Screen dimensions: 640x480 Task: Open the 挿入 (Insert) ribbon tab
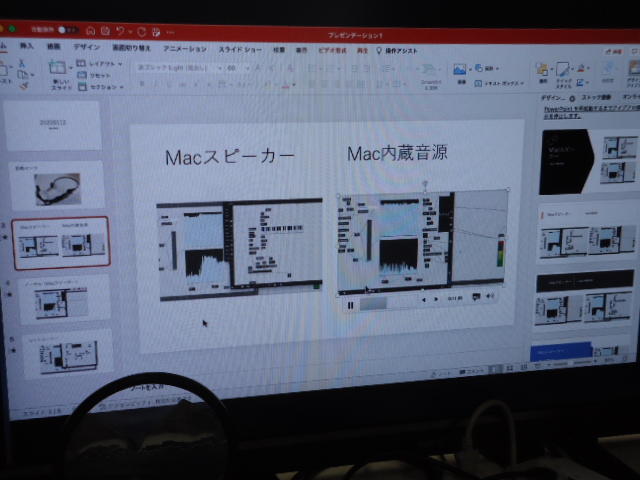[x=27, y=46]
